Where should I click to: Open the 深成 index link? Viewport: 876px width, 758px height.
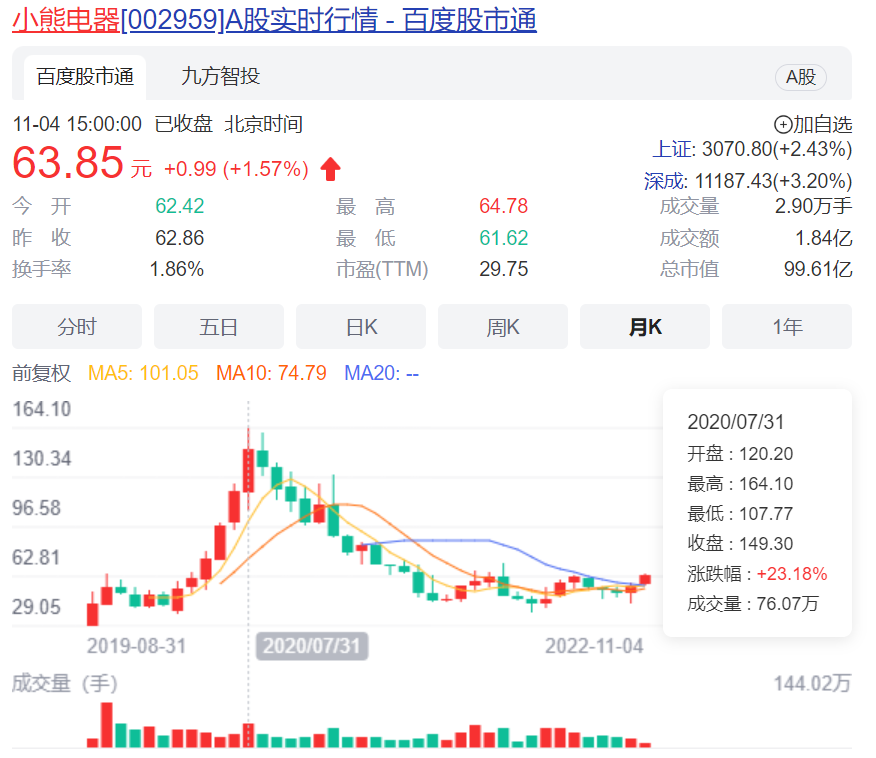coord(664,181)
